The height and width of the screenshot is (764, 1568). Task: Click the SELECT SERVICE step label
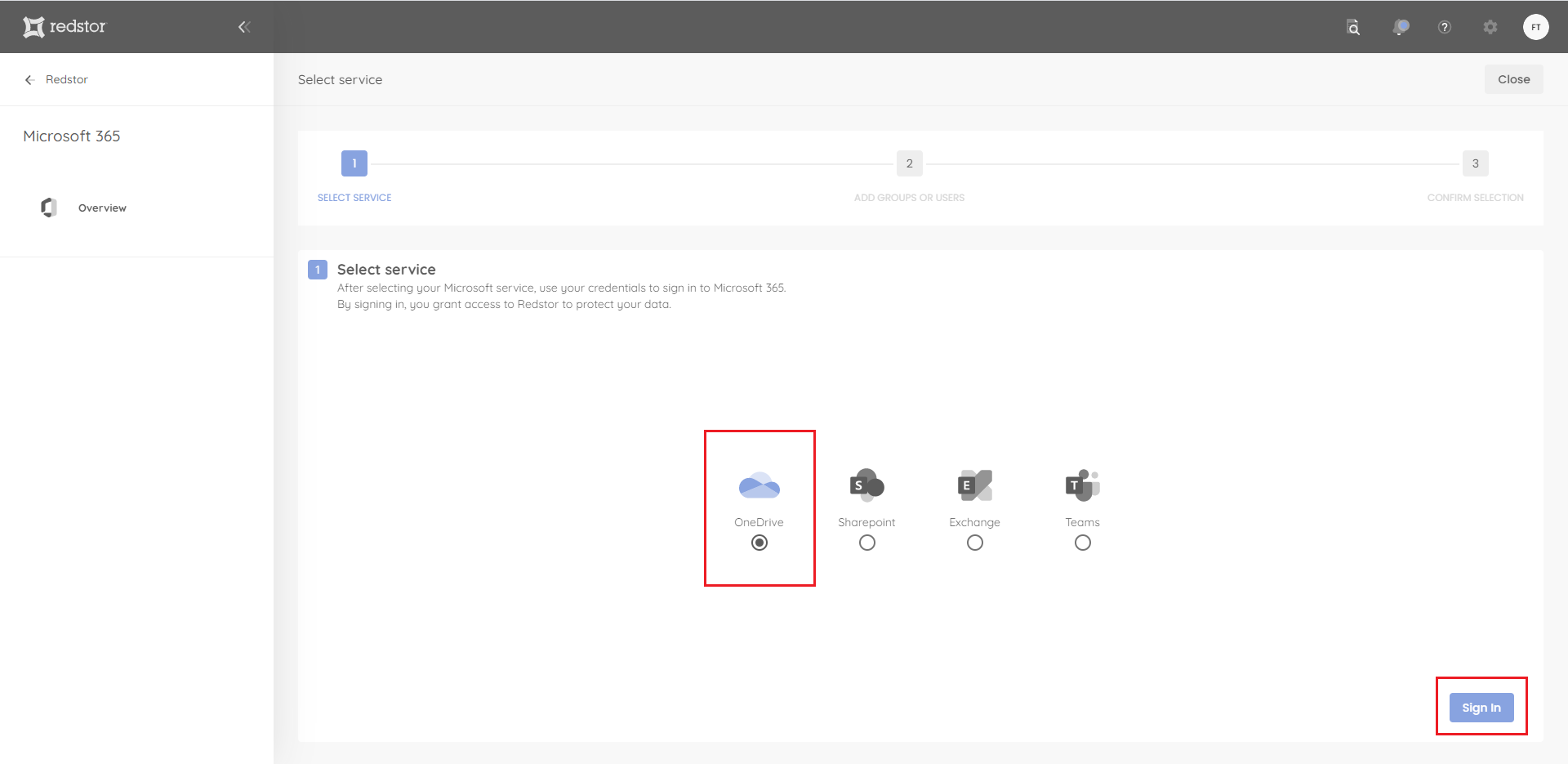[x=354, y=198]
